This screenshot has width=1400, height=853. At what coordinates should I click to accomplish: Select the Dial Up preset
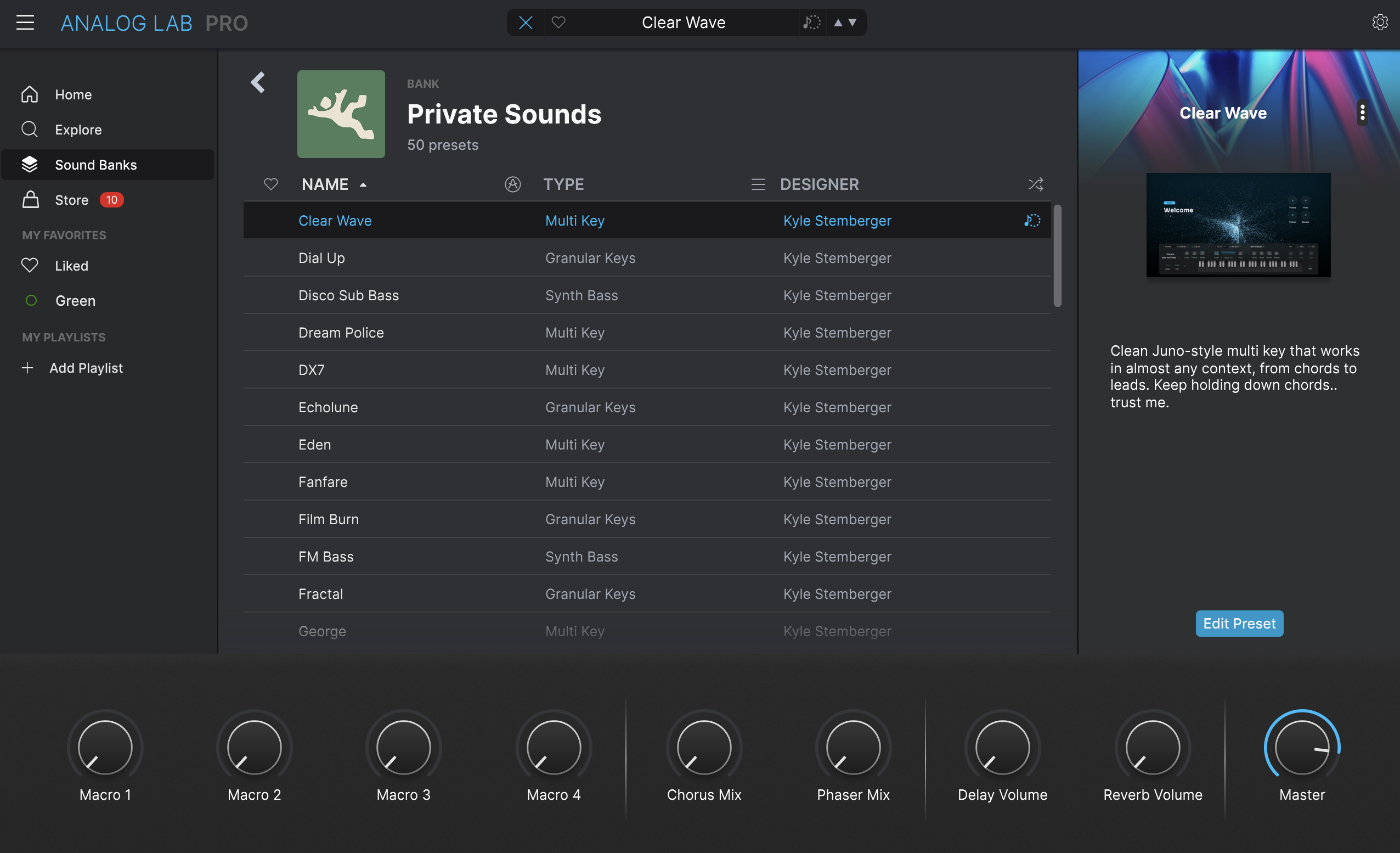point(647,258)
